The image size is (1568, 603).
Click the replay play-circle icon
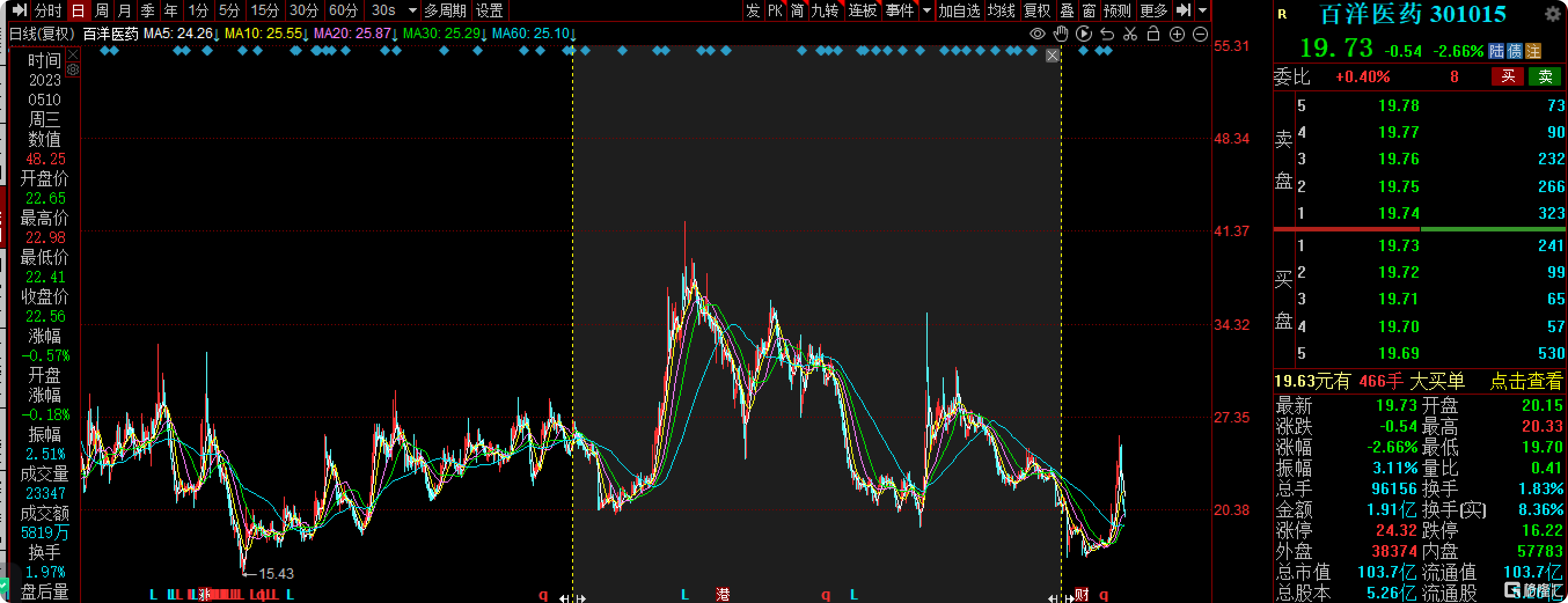pyautogui.click(x=1083, y=34)
